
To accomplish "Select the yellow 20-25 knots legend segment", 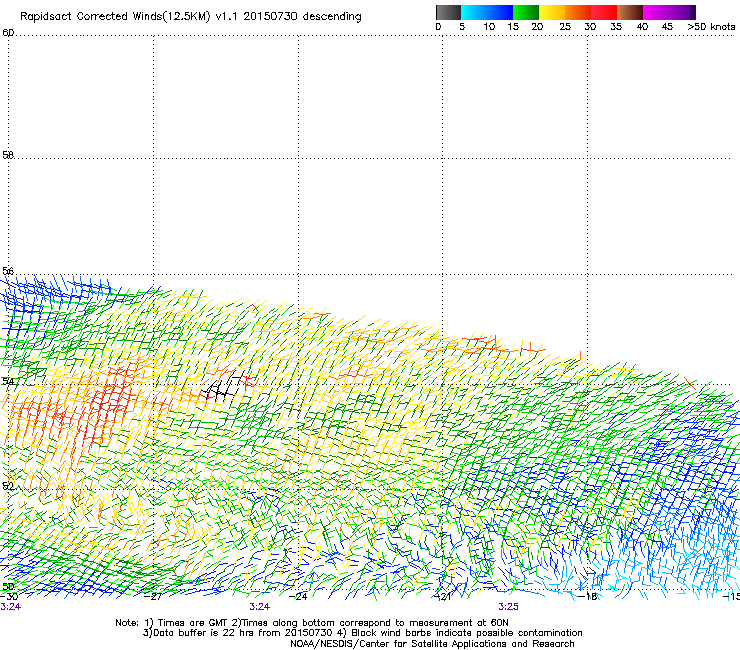I will pyautogui.click(x=552, y=12).
